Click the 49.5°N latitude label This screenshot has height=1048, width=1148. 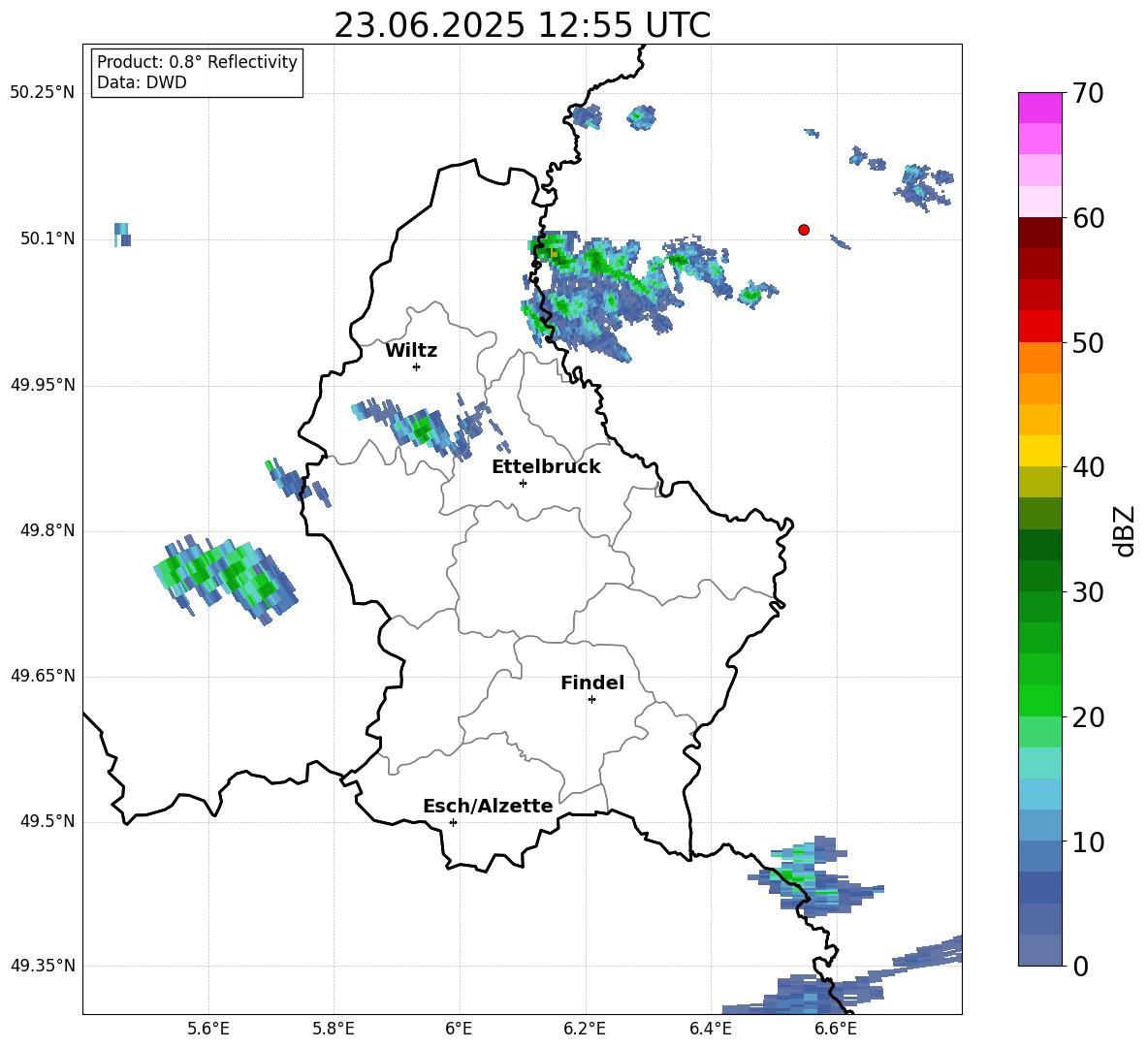(47, 821)
